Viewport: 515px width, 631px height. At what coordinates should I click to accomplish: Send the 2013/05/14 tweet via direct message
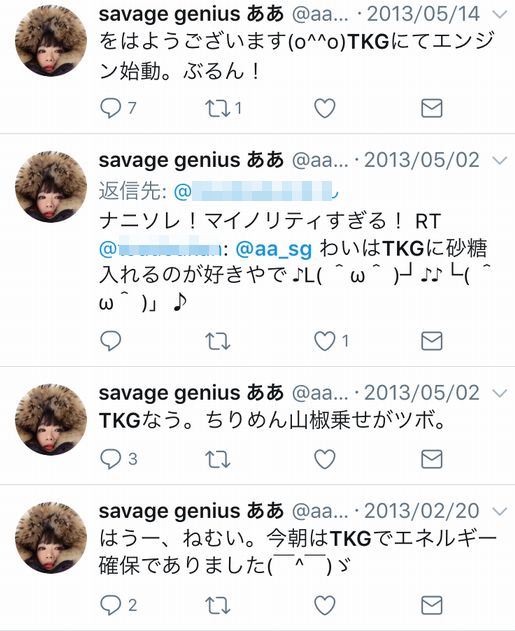(x=432, y=108)
